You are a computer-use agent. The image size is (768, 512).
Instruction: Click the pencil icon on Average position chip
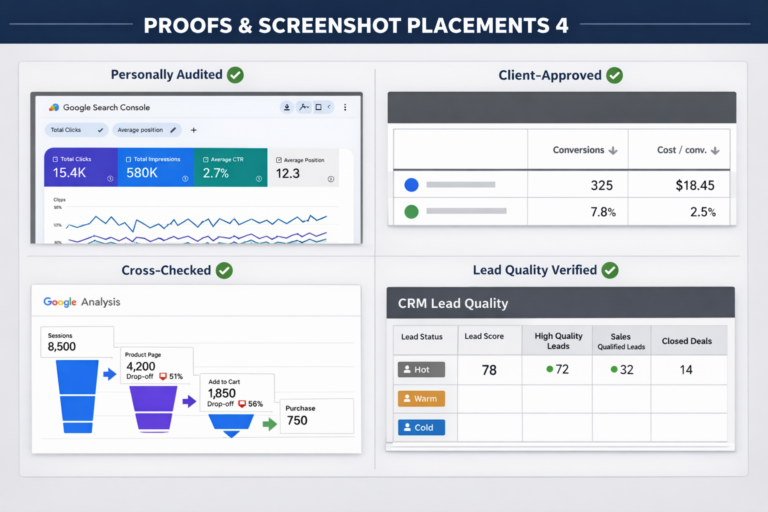(173, 130)
